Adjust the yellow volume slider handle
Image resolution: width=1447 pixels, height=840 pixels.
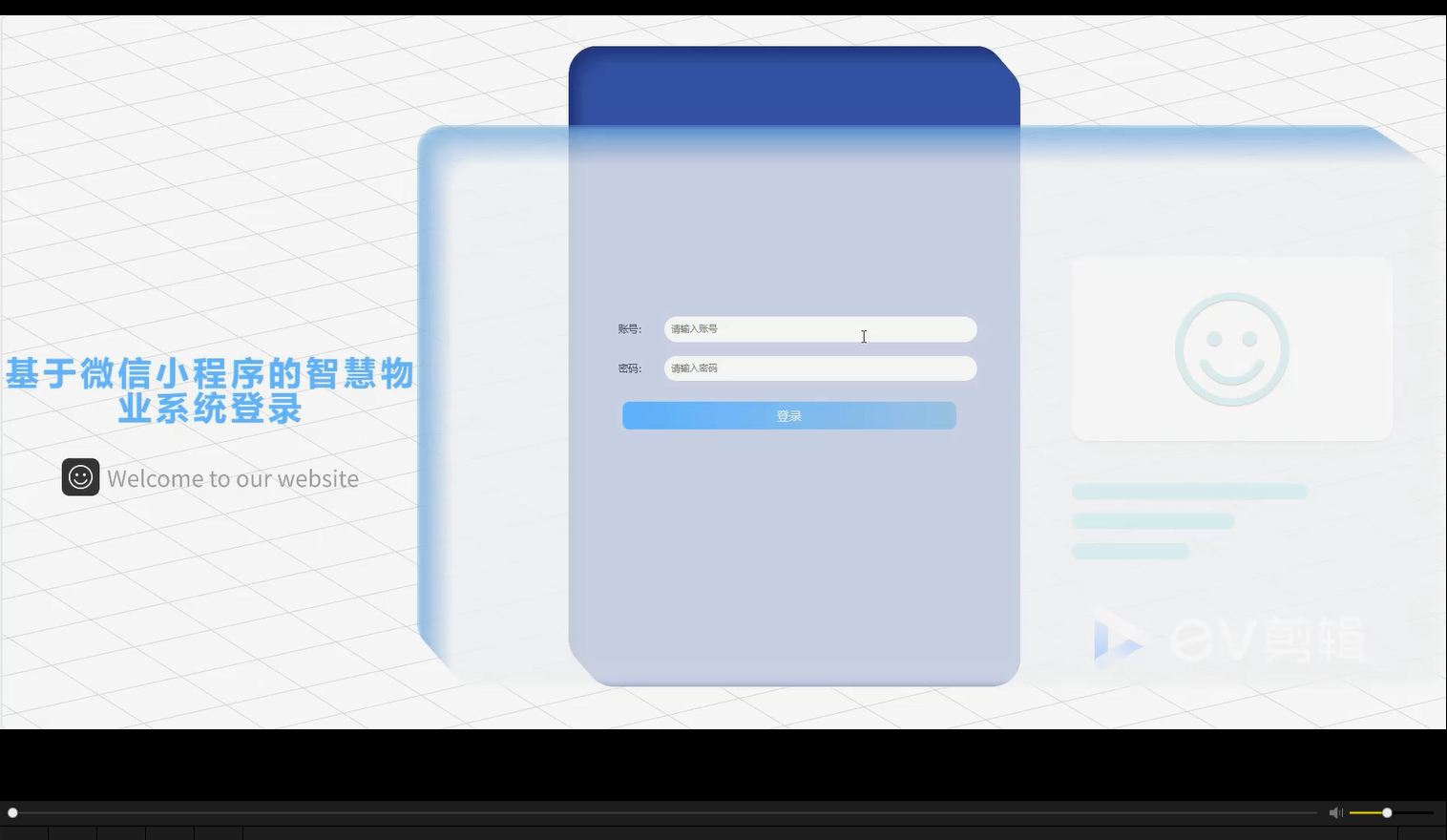tap(1387, 812)
